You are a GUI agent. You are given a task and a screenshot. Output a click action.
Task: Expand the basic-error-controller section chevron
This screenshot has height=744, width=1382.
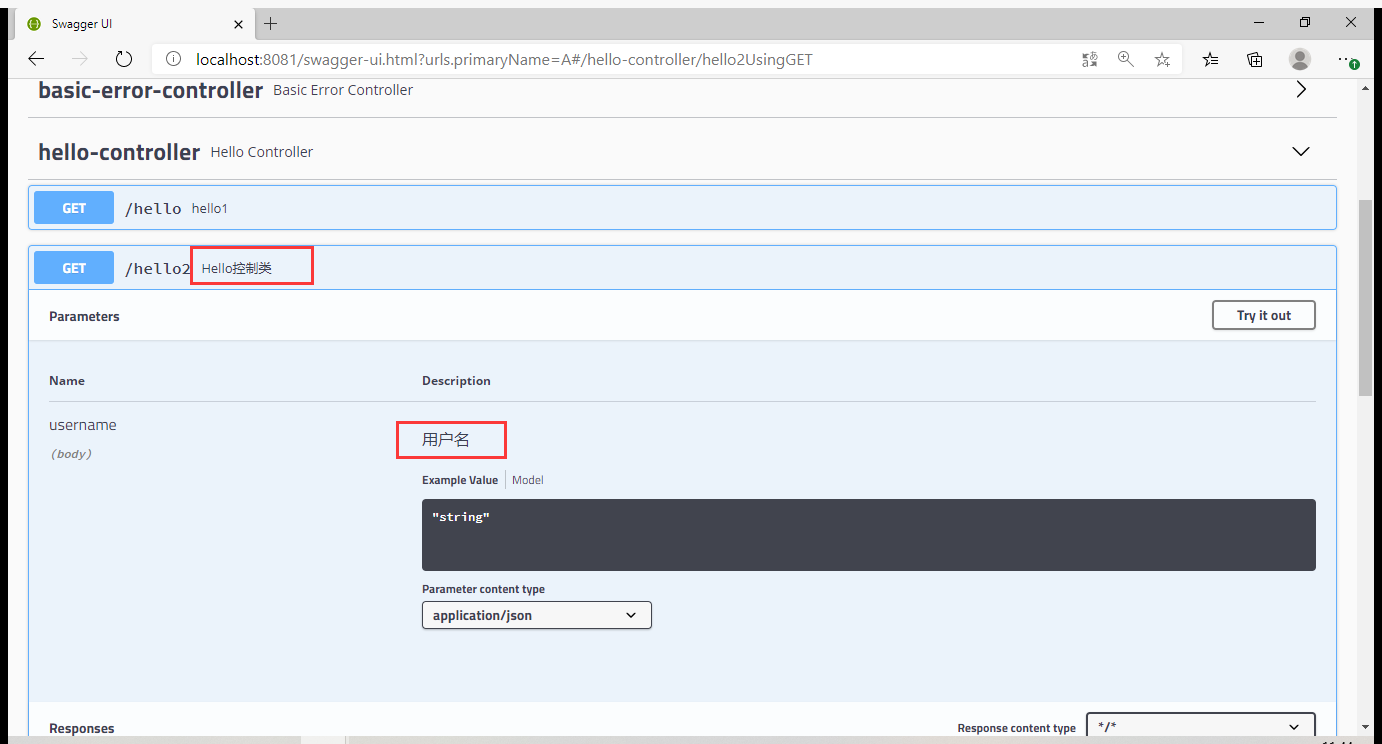coord(1301,89)
